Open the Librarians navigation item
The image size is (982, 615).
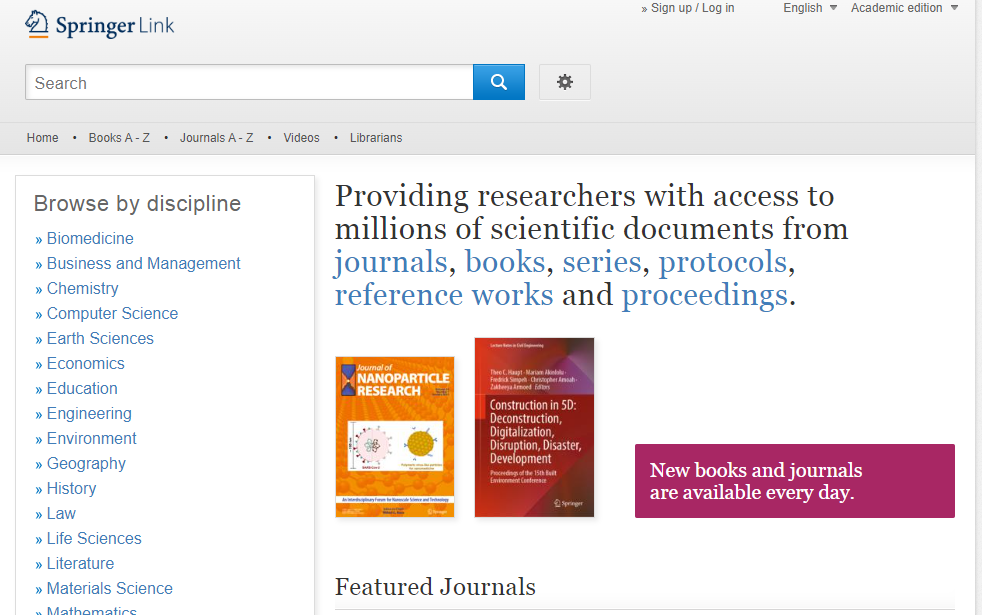(x=376, y=138)
